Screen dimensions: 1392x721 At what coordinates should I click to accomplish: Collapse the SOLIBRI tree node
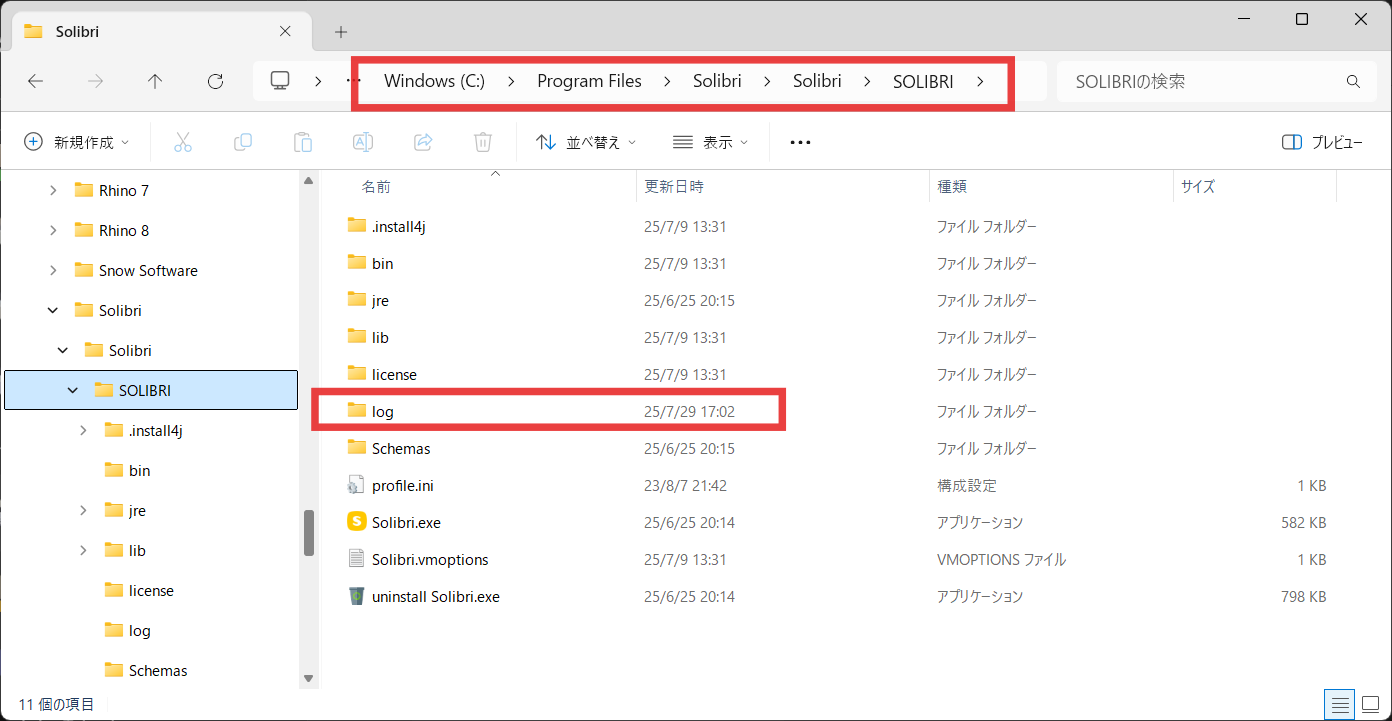coord(73,390)
